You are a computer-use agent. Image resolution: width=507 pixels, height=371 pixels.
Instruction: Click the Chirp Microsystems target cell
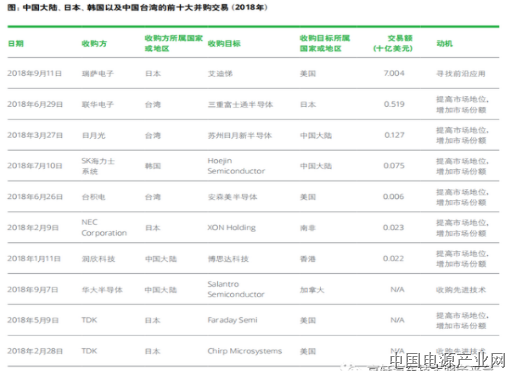point(245,351)
